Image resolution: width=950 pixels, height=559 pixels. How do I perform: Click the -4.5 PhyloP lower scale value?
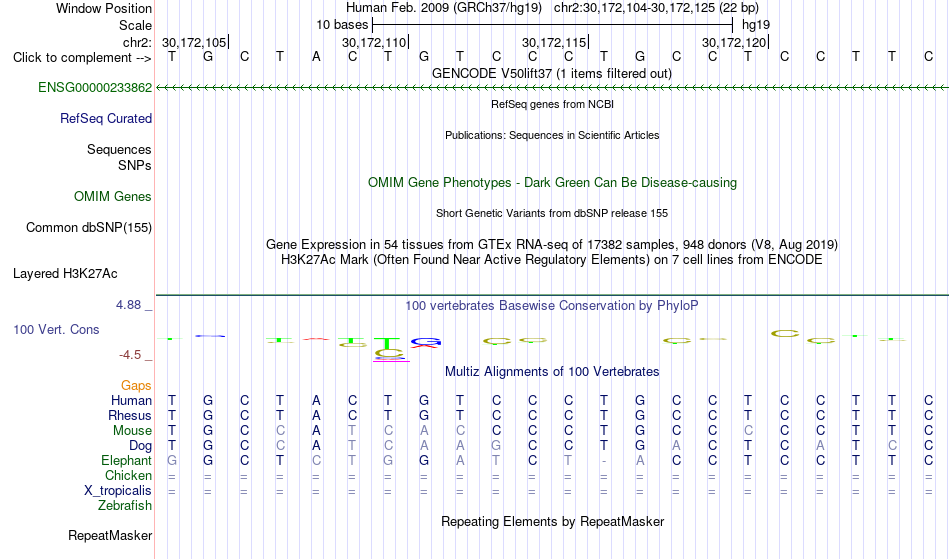pyautogui.click(x=130, y=355)
